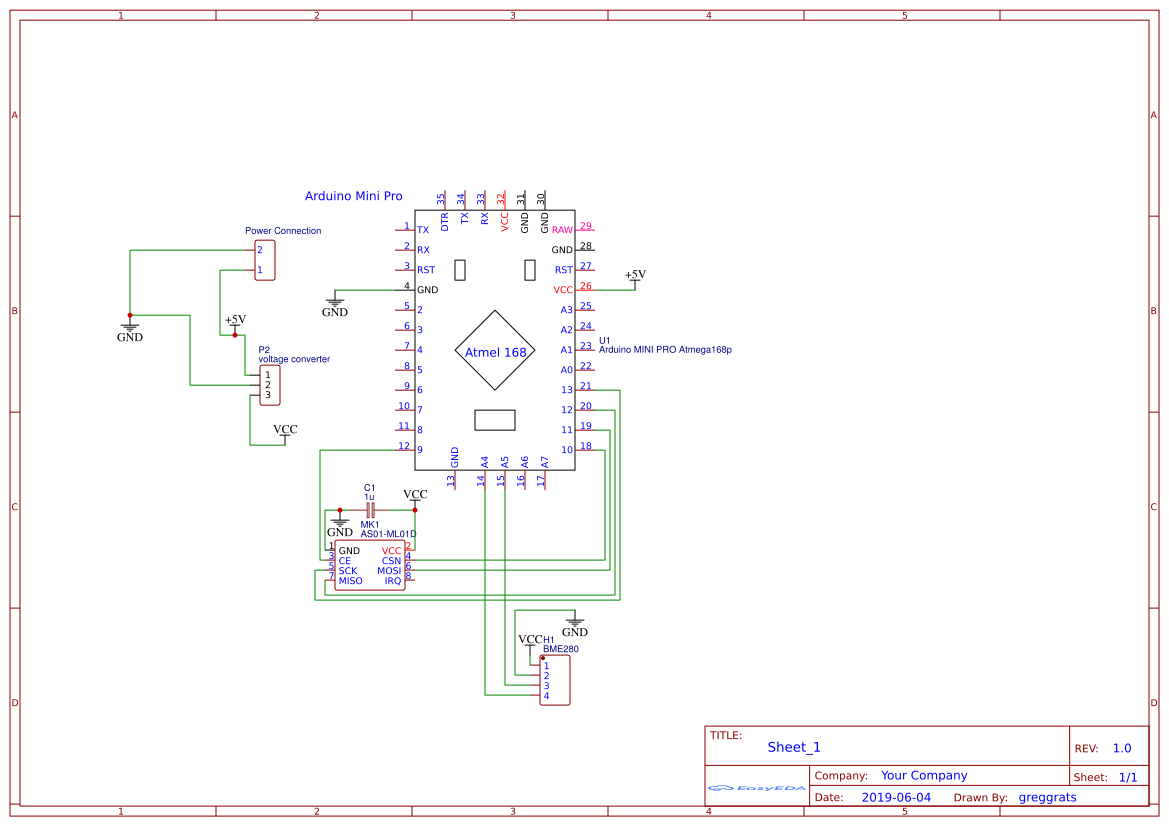Select the GND symbol wired to Arduino pin 4
This screenshot has width=1169, height=827.
335,306
